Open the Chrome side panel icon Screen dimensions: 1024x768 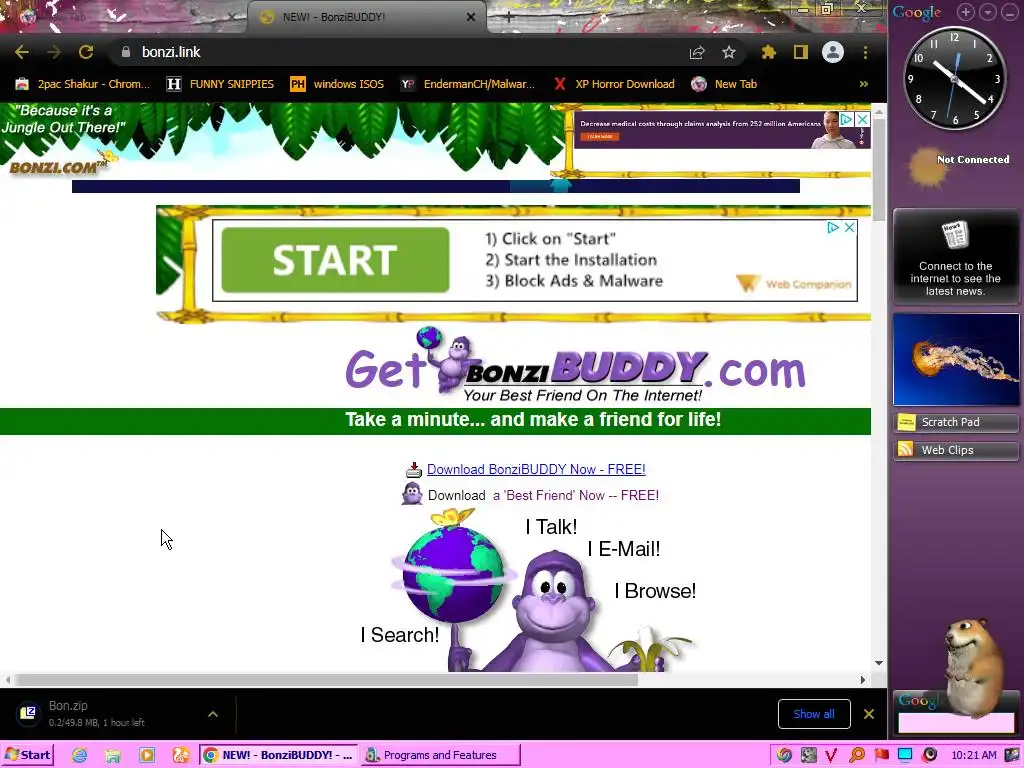click(801, 52)
